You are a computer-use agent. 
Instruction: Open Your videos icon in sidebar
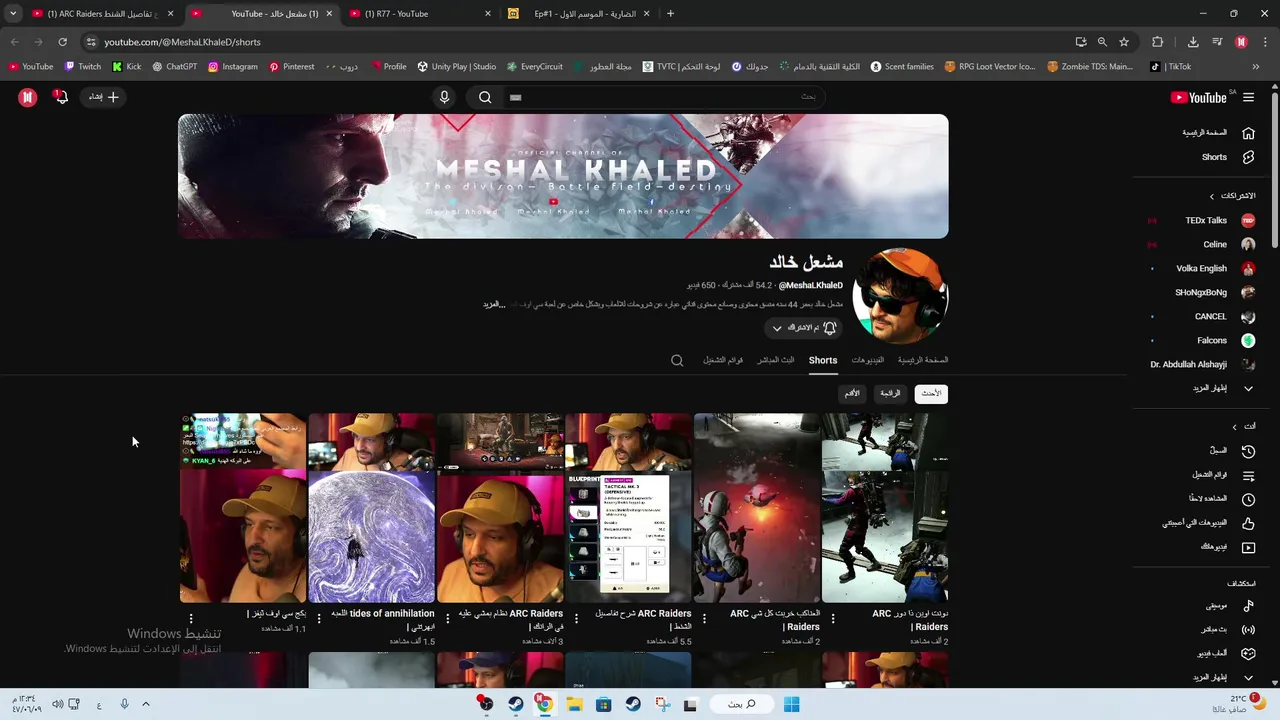pos(1248,547)
